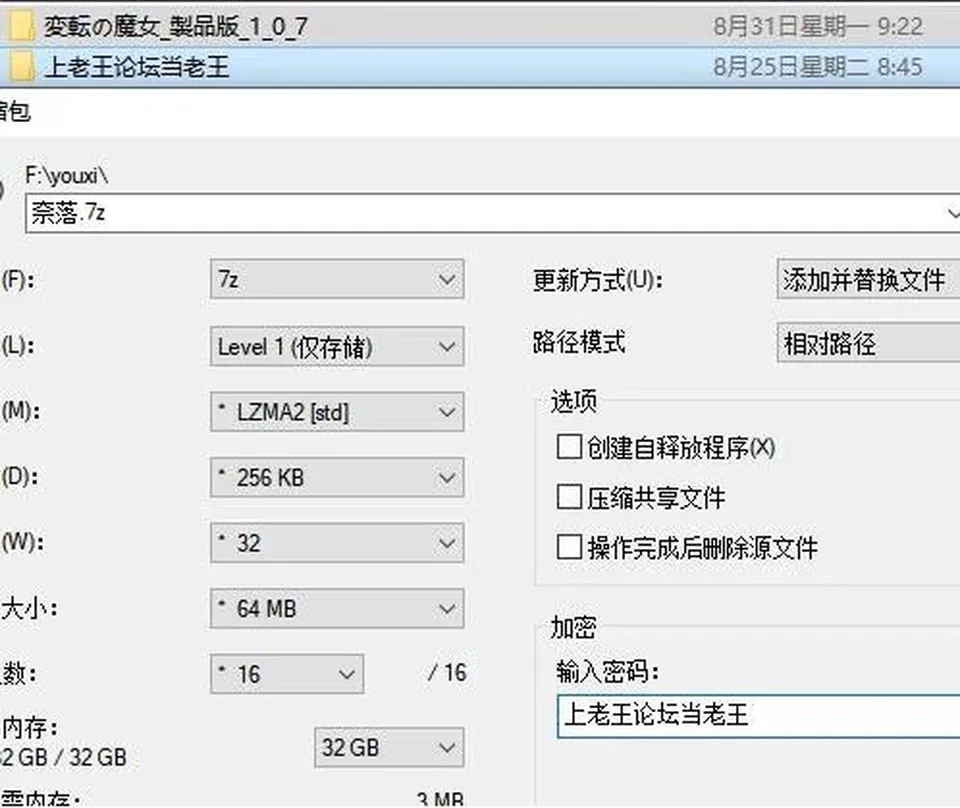Viewport: 960px width, 808px height.
Task: Click the date 8月31日星期一 9:22
Action: (x=818, y=26)
